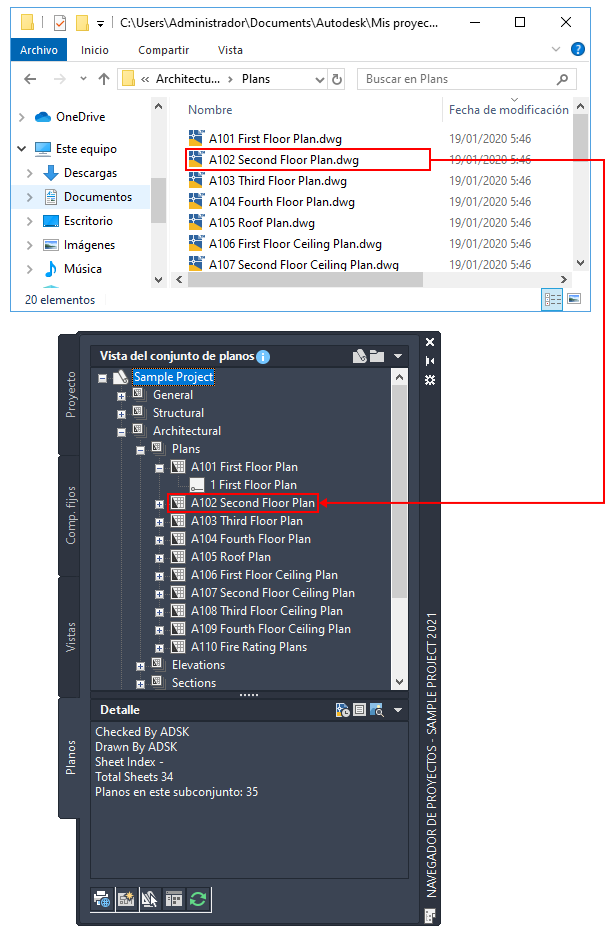Open Música in navigation pane
The width and height of the screenshot is (616, 935).
click(82, 269)
